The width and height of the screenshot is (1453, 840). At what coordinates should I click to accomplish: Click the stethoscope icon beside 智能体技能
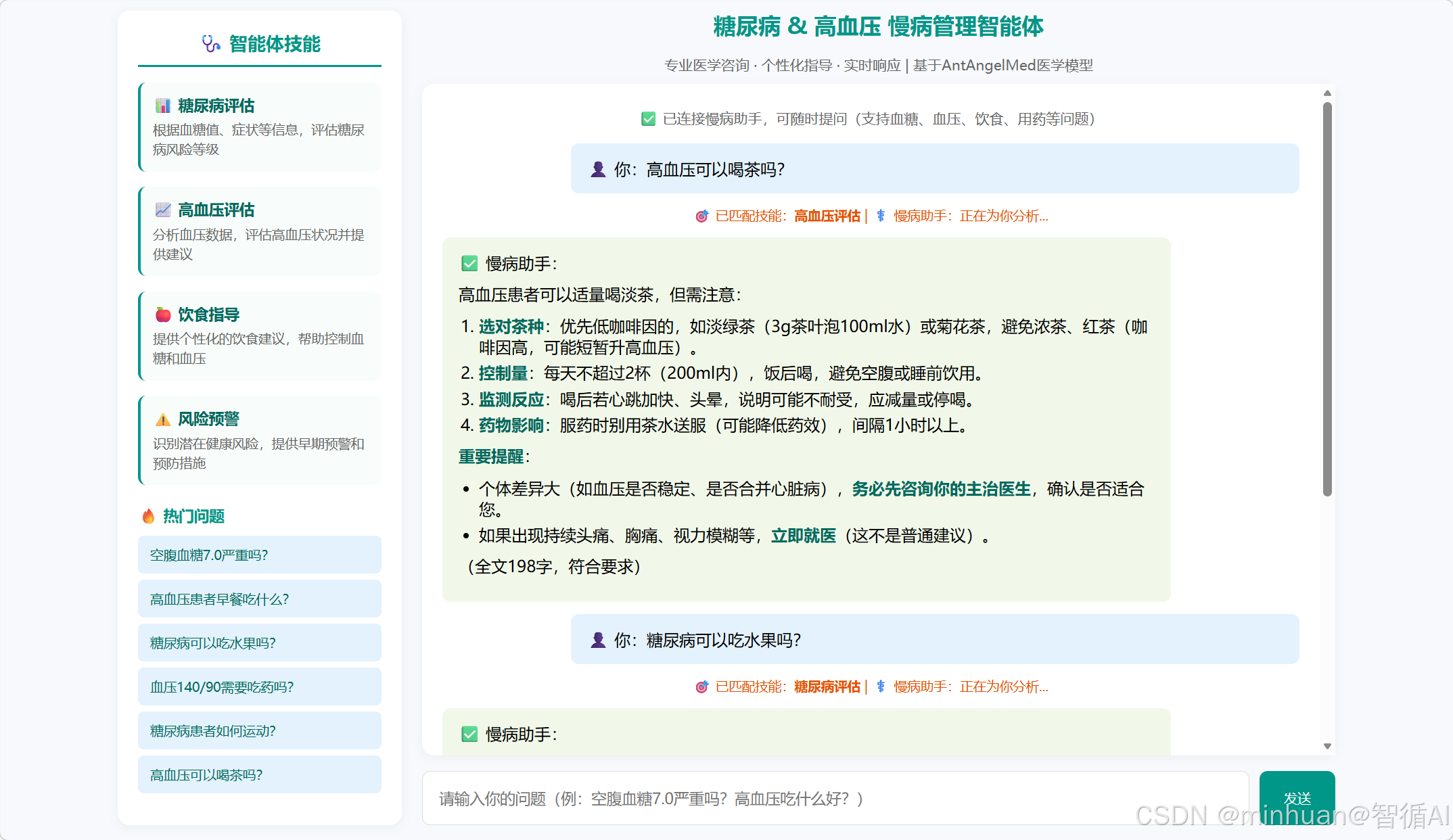[211, 44]
